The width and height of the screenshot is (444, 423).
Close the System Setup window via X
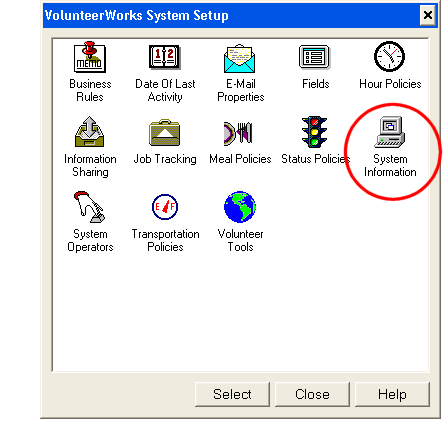point(428,15)
